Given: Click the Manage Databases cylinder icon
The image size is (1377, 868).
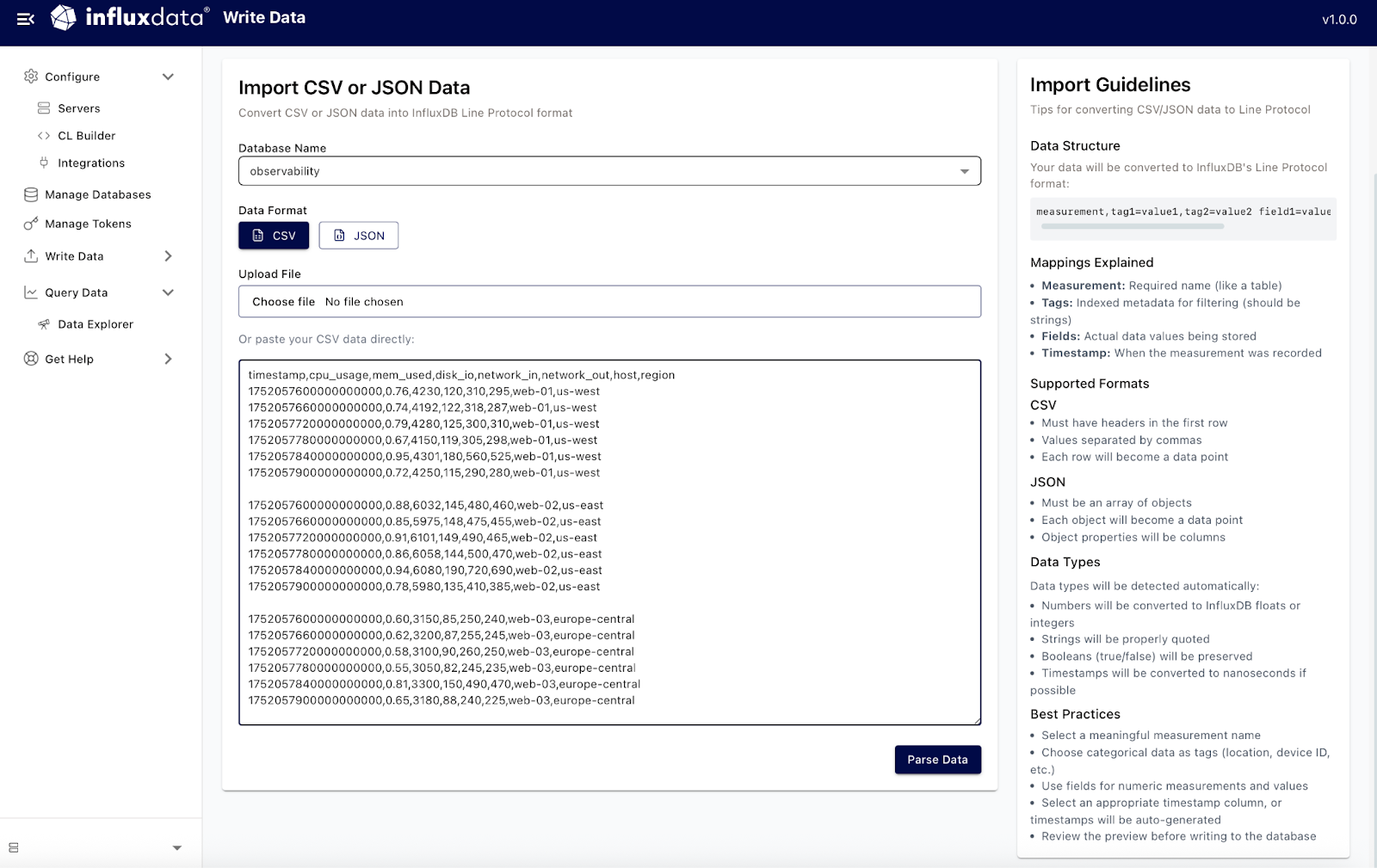Looking at the screenshot, I should point(31,194).
